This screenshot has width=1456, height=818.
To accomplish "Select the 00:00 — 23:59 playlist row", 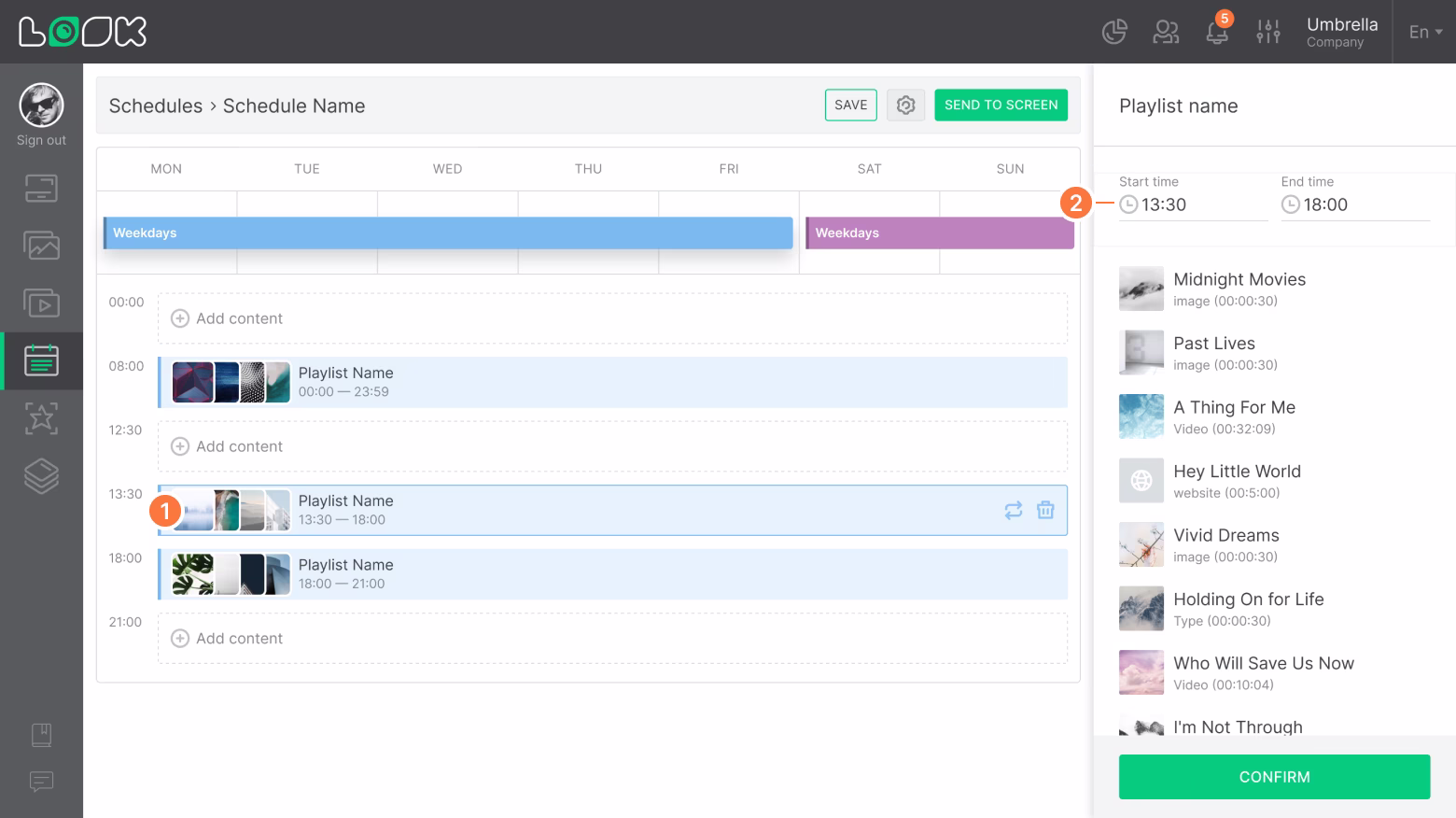I will [x=612, y=383].
